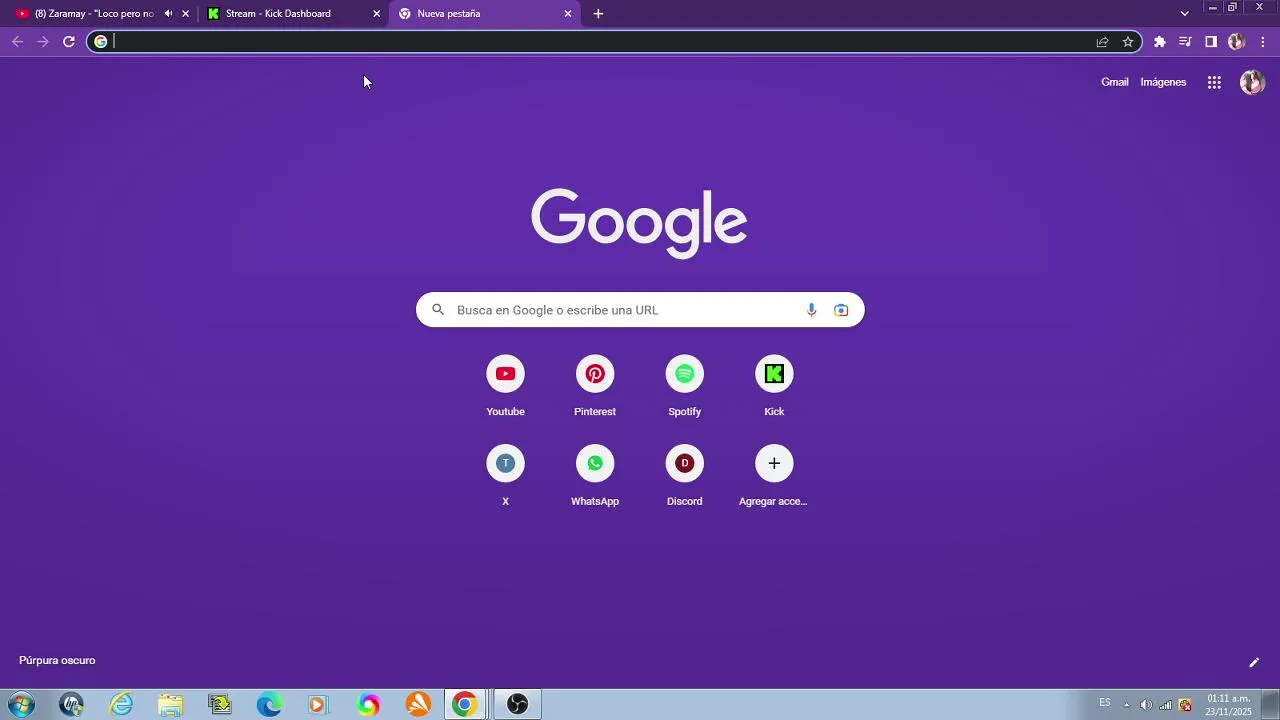Screen dimensions: 1280x720
Task: Close the Nueva pestaña tab
Action: tap(568, 14)
